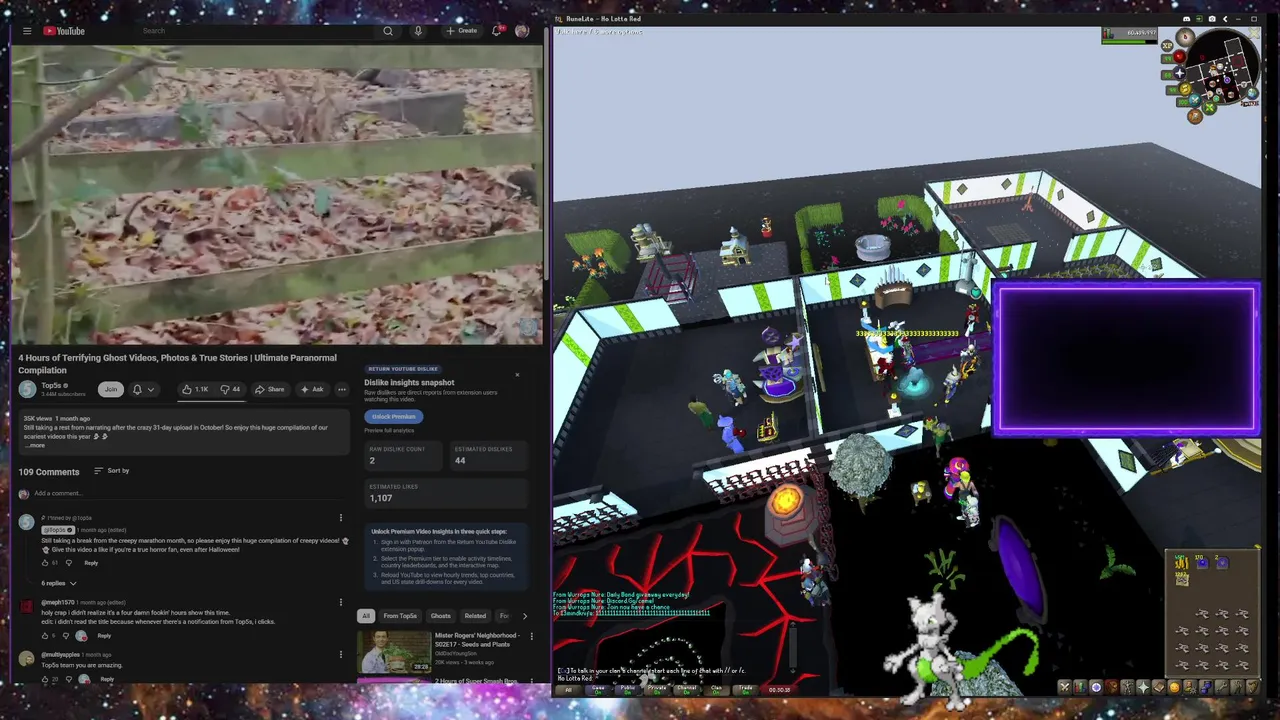Select the All chat tab
This screenshot has height=720, width=1280.
pos(568,689)
